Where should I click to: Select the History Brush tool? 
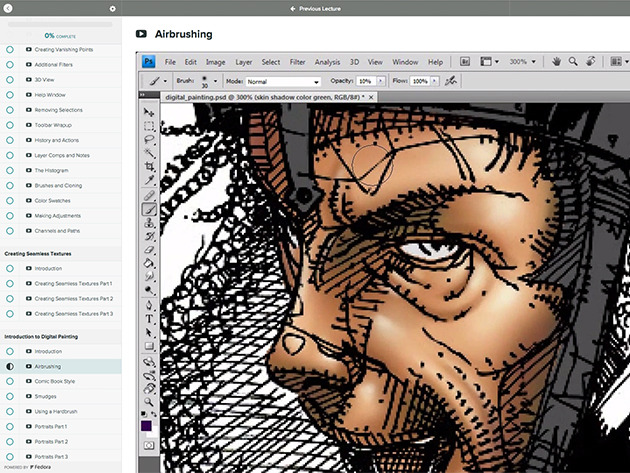pyautogui.click(x=149, y=236)
